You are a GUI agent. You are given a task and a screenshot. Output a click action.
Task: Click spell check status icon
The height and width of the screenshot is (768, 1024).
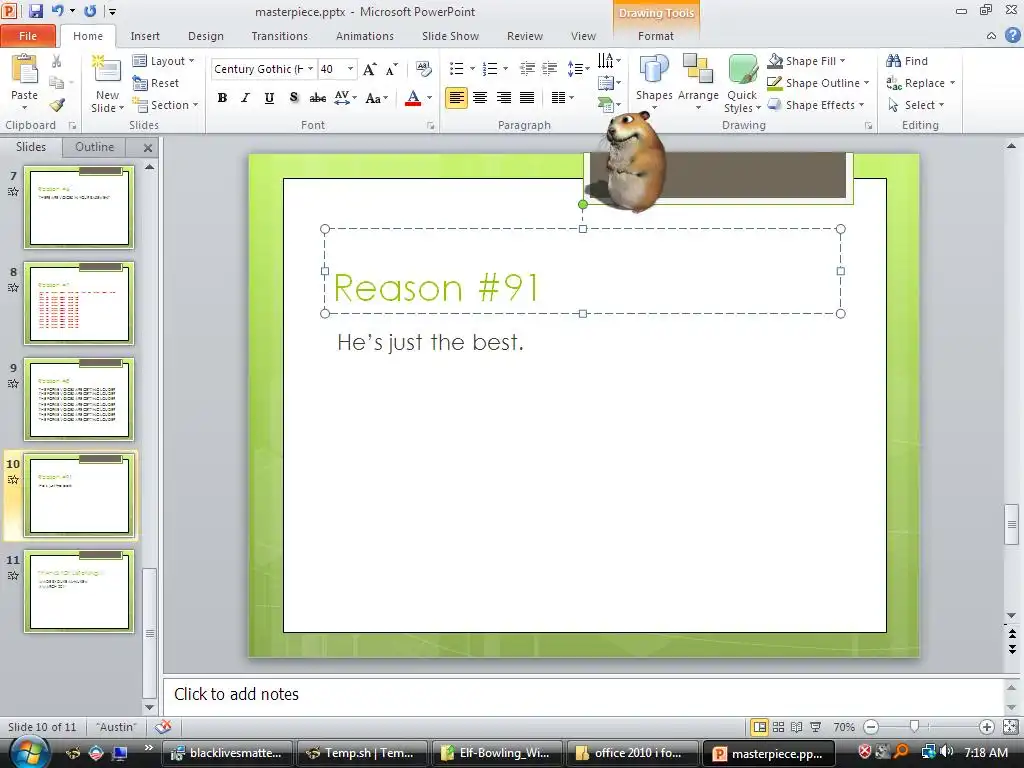coord(163,727)
